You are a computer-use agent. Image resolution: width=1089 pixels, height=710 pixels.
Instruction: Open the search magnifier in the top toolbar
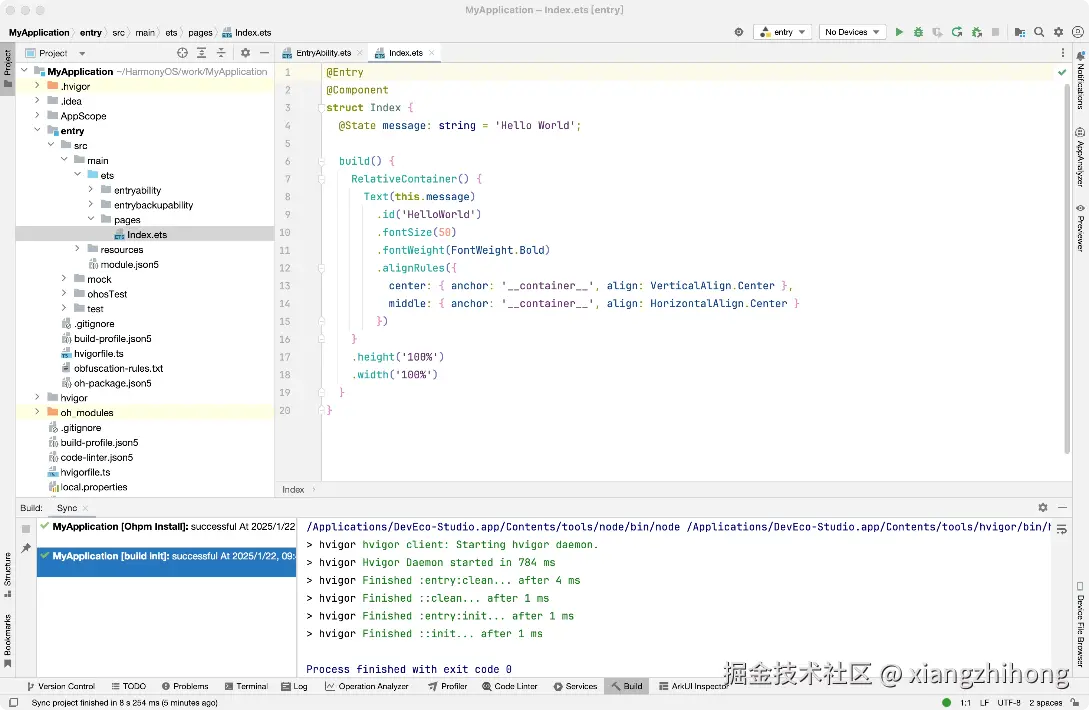point(1039,32)
